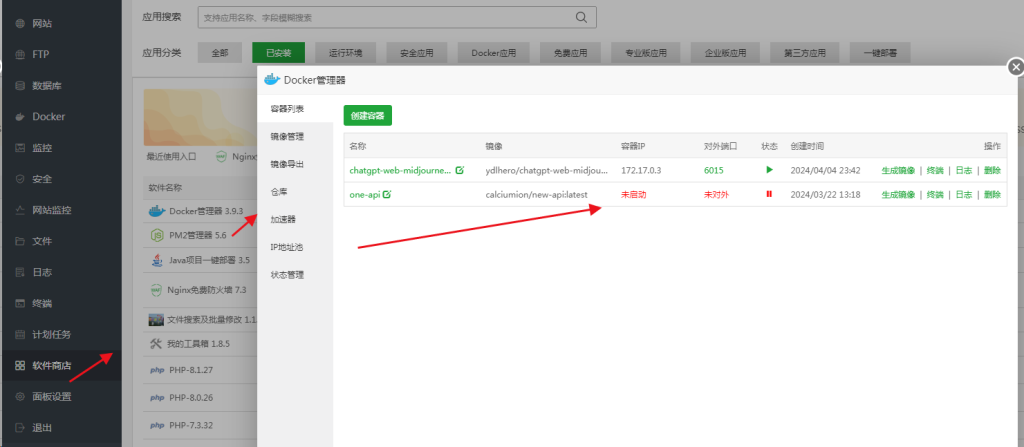Switch to 镜像管理 tab in Docker manager
Viewport: 1024px width, 447px height.
coord(287,136)
